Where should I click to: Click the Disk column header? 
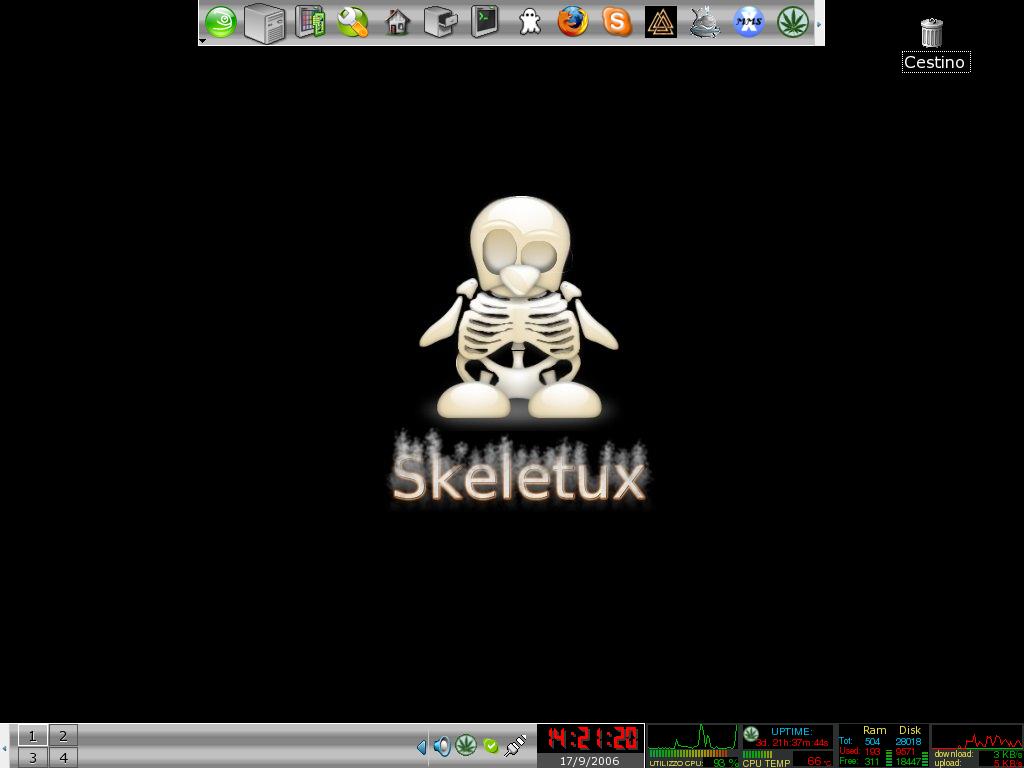[x=910, y=730]
